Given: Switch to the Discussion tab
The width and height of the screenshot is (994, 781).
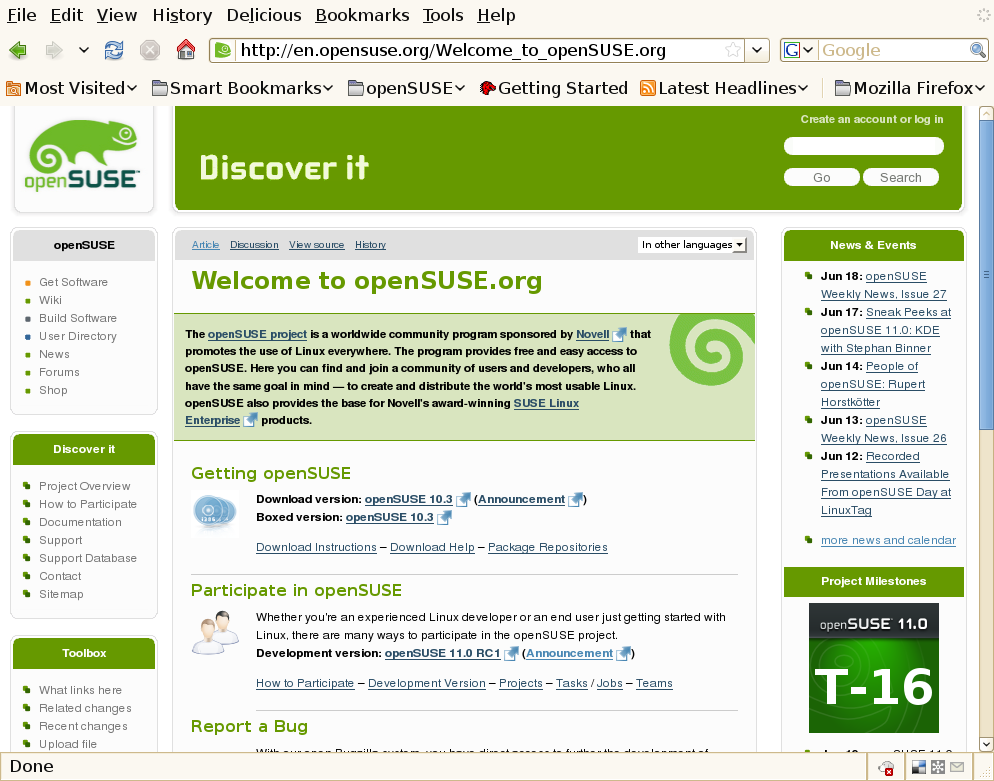Looking at the screenshot, I should point(254,245).
